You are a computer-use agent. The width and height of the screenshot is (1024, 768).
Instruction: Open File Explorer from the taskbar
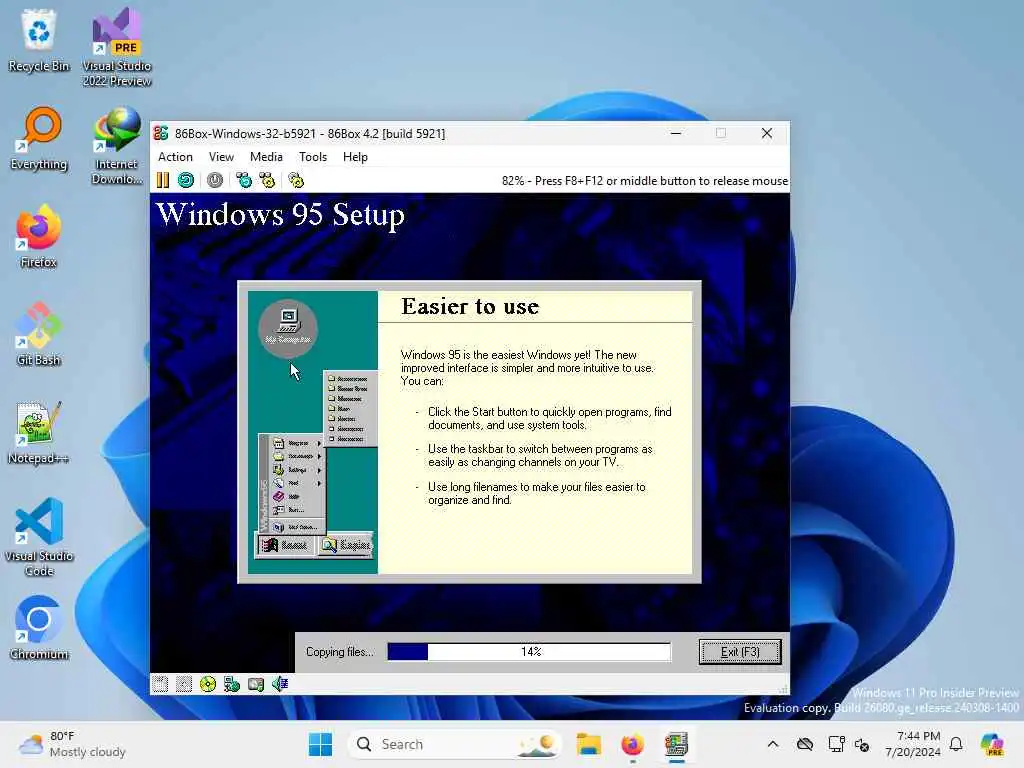tap(588, 744)
